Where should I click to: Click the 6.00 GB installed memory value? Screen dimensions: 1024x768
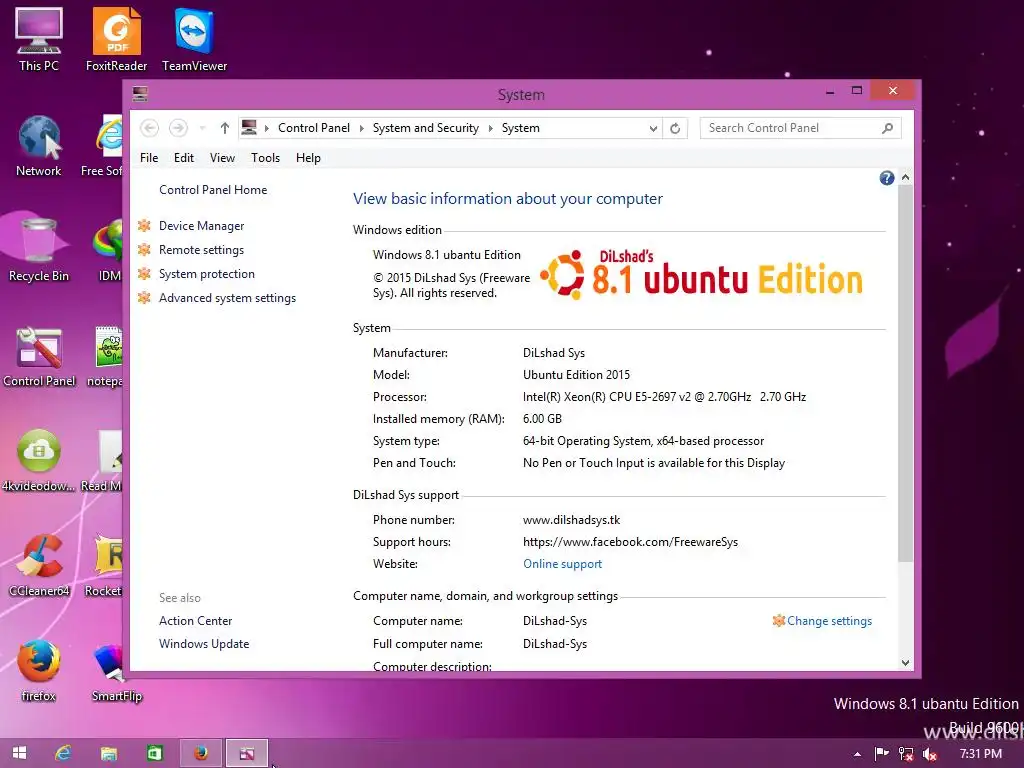click(542, 419)
